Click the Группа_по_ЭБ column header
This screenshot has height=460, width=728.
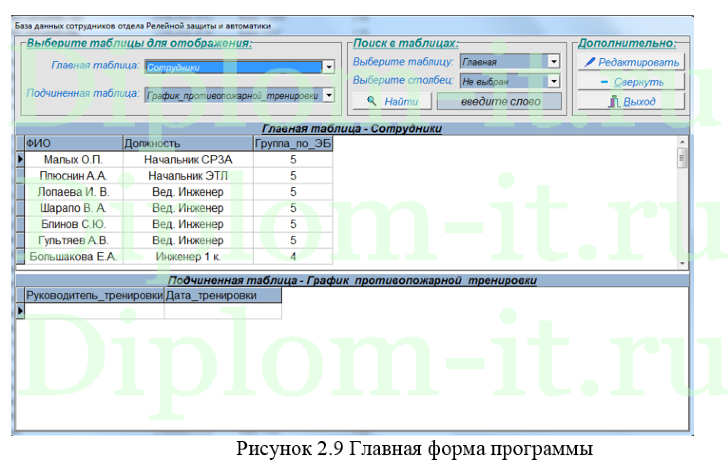tap(292, 143)
